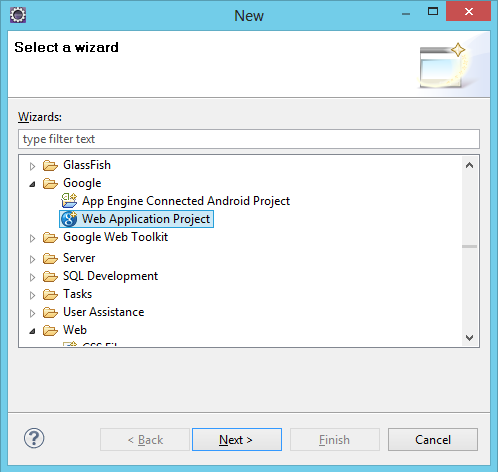Click the scrollbar thumb in wizard list
498x472 pixels.
click(x=469, y=247)
